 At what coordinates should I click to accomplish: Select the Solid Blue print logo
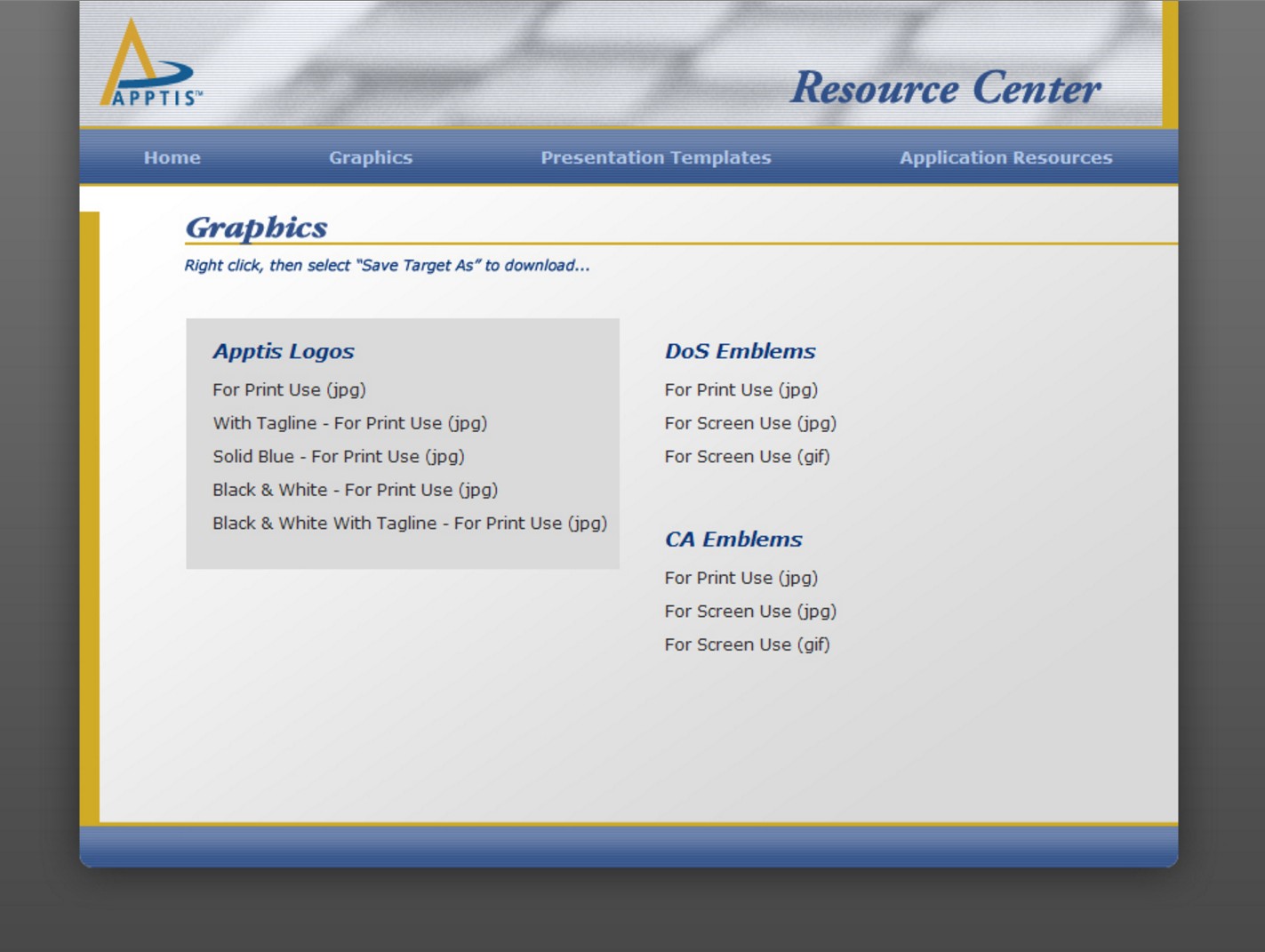click(x=339, y=456)
